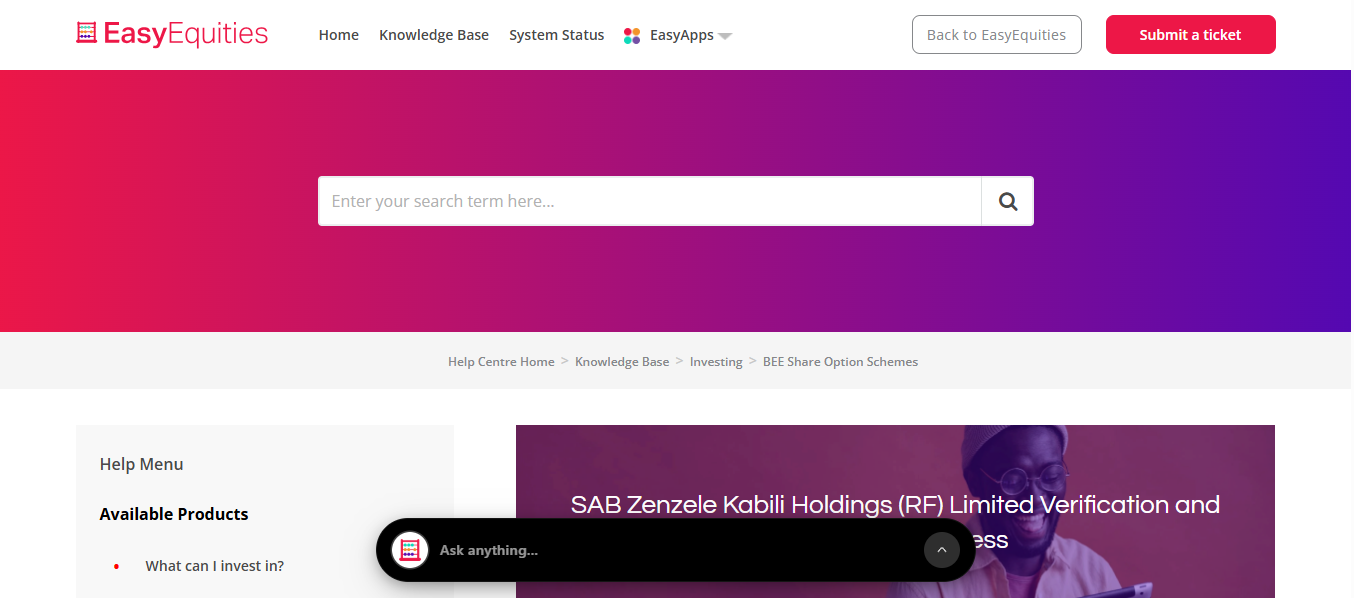This screenshot has height=598, width=1354.
Task: Open the Investing breadcrumb link
Action: pos(716,362)
